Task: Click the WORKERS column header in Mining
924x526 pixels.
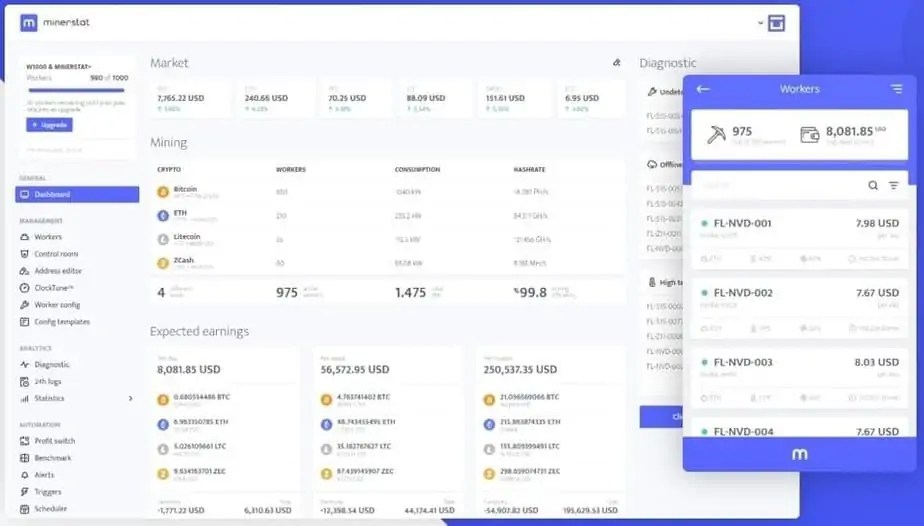Action: 291,170
